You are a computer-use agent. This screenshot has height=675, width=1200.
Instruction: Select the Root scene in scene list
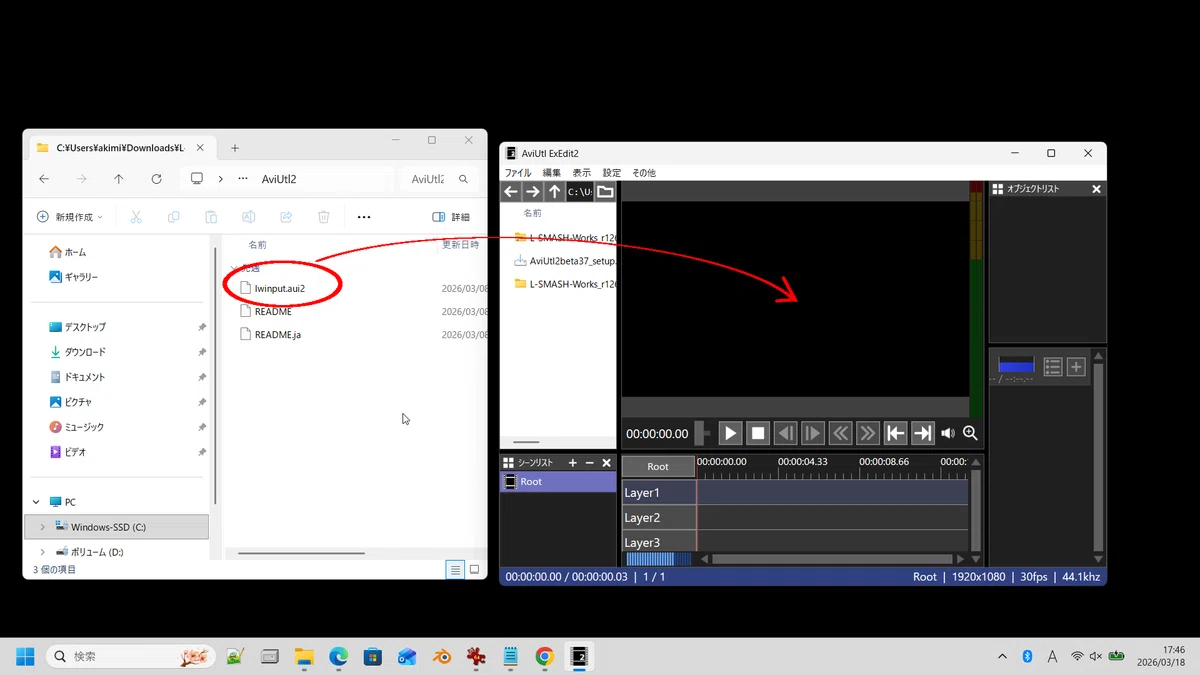pyautogui.click(x=558, y=482)
